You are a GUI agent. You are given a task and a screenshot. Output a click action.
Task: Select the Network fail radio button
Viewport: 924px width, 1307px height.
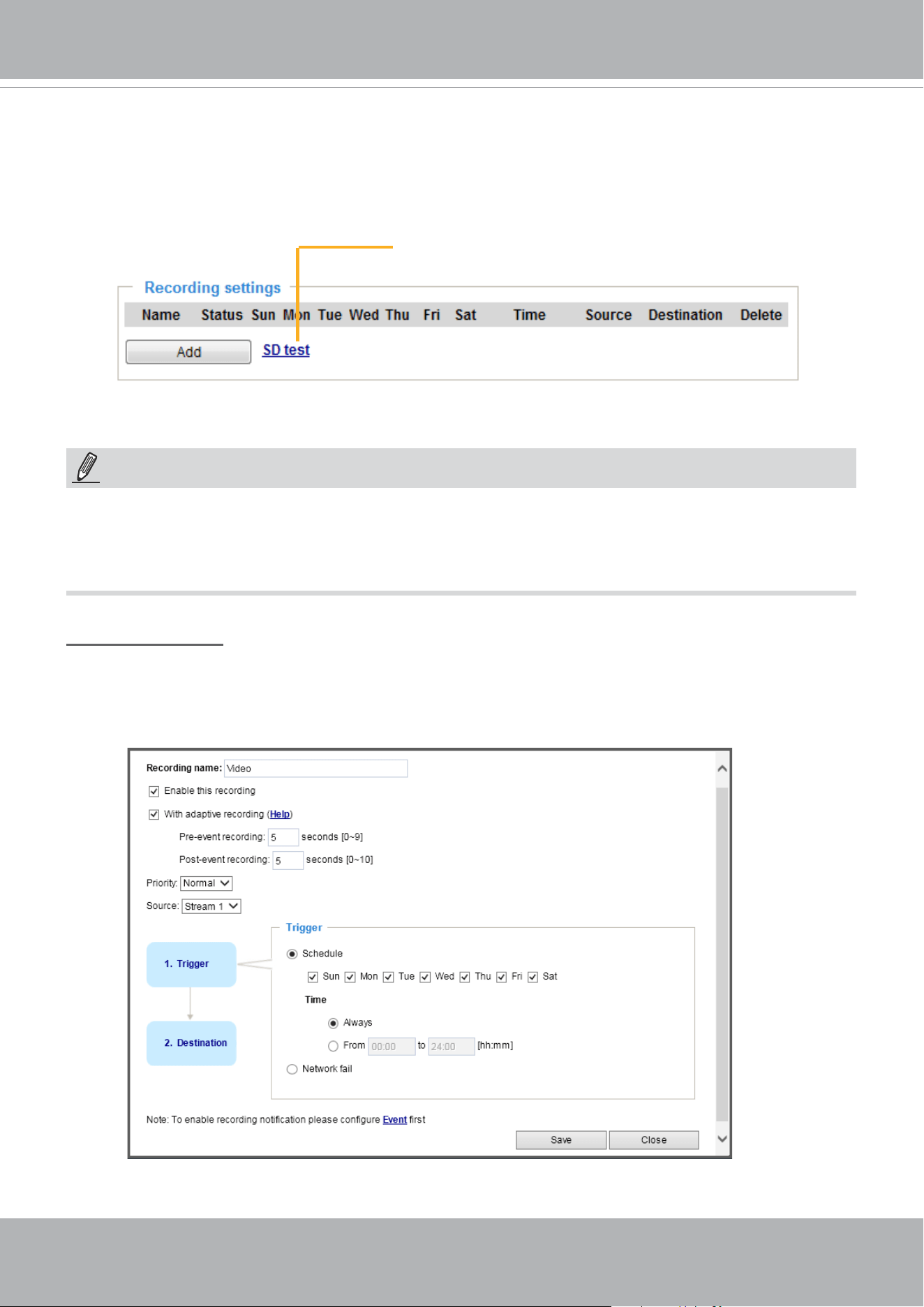292,1070
